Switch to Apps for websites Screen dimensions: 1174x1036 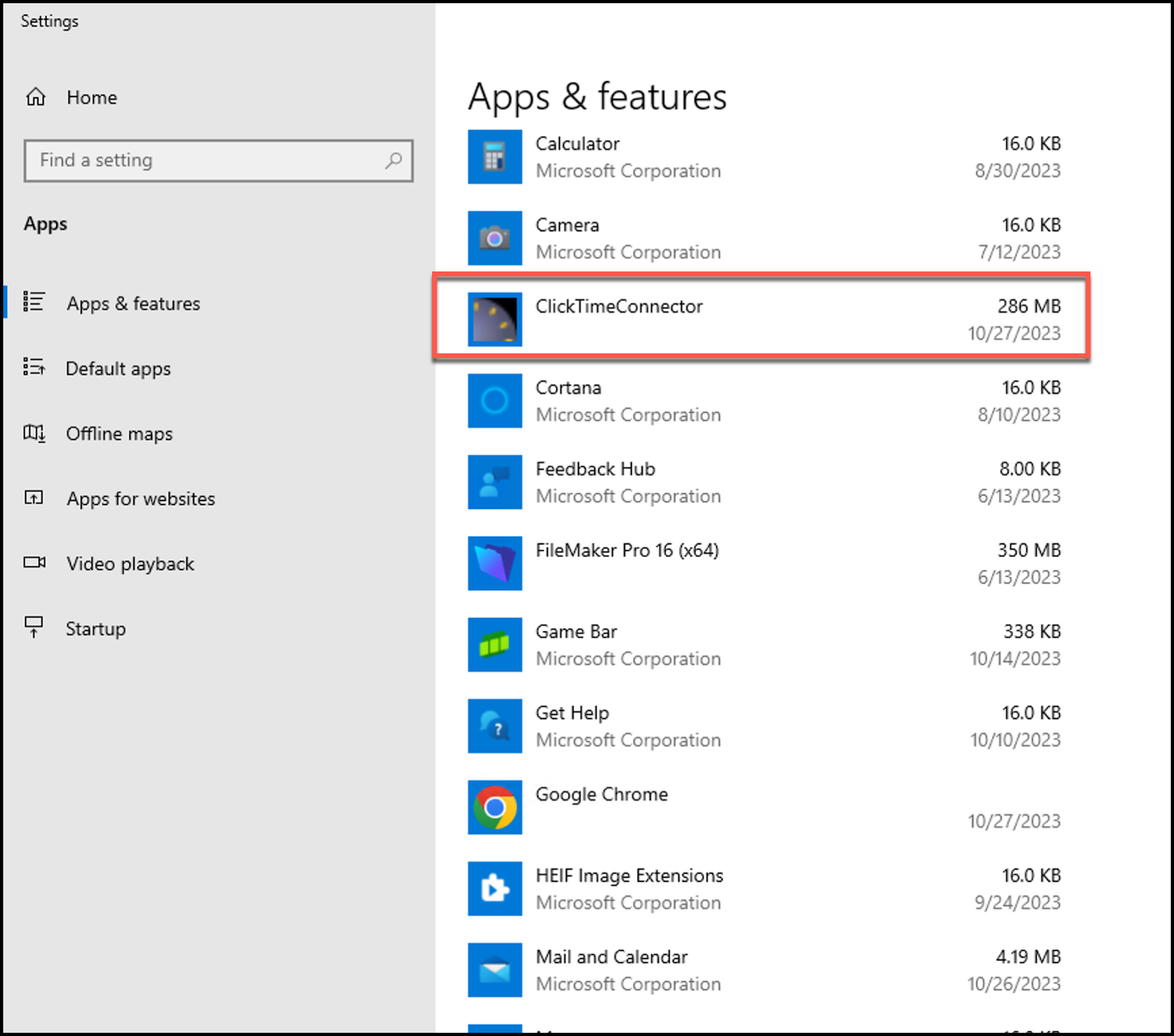click(x=141, y=499)
